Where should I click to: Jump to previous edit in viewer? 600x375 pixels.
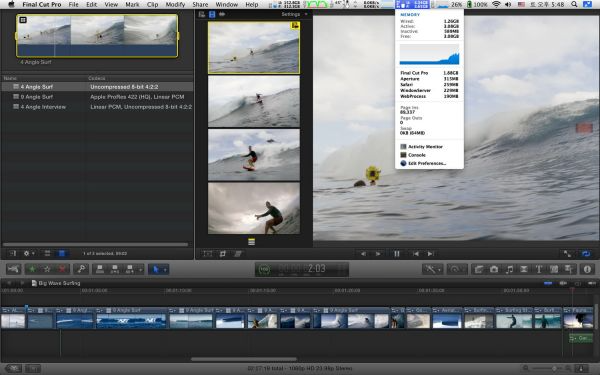[x=416, y=254]
